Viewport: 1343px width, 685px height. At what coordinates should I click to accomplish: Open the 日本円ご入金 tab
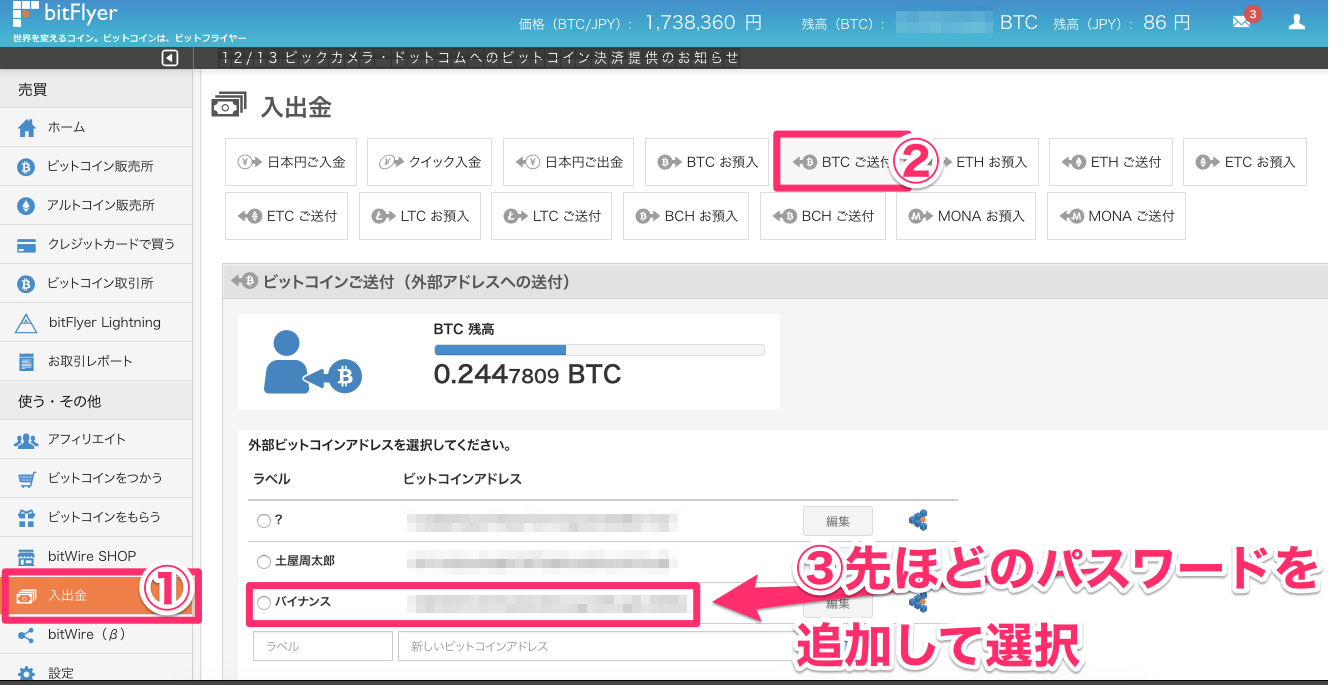point(291,162)
